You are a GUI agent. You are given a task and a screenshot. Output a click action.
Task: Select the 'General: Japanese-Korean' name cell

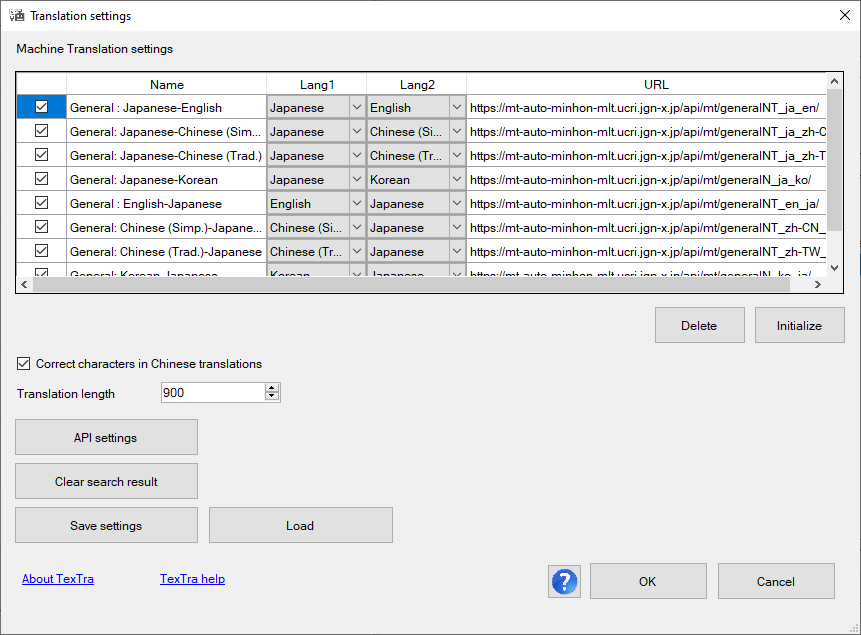coord(166,179)
